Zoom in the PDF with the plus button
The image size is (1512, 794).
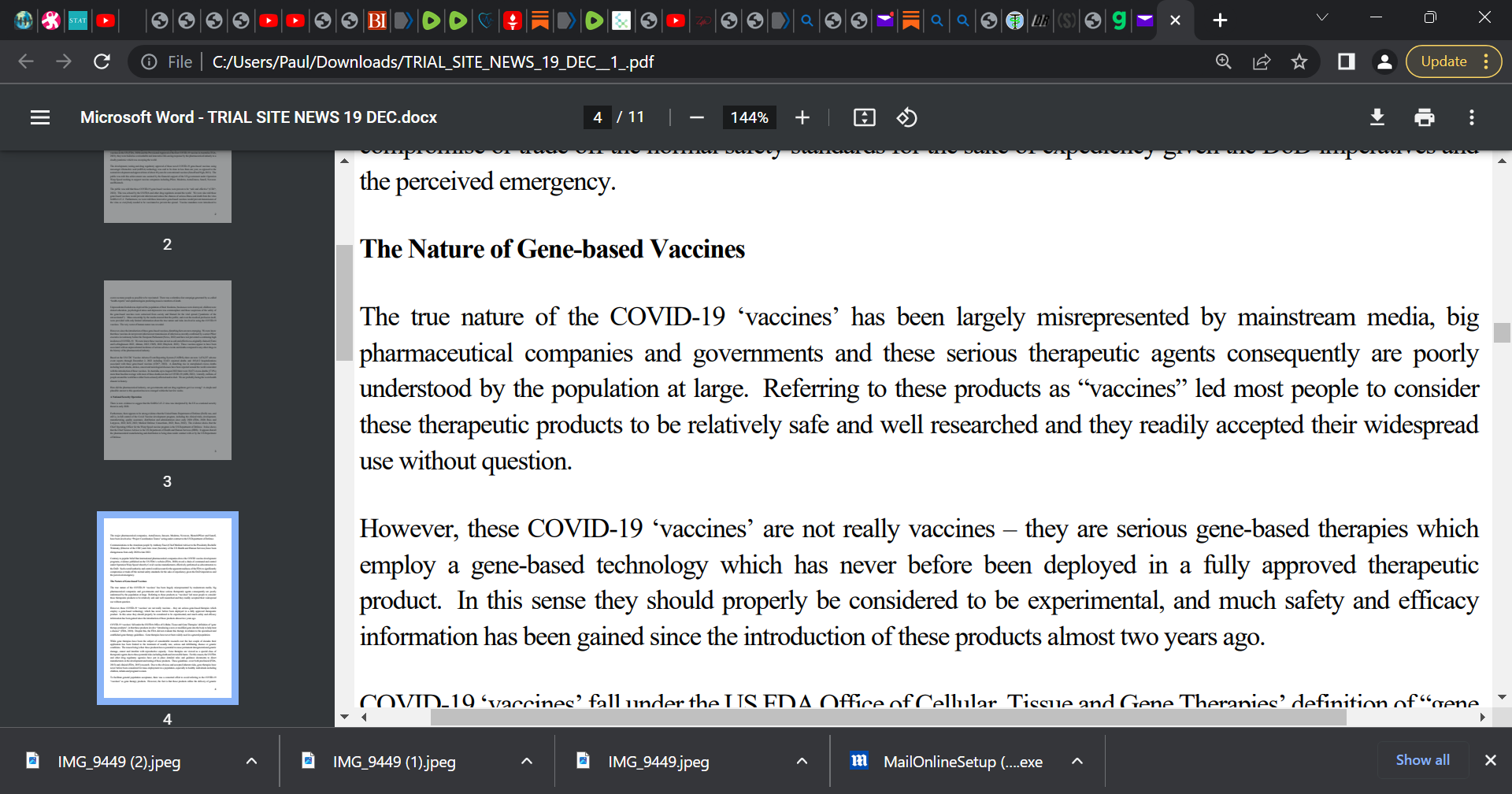click(802, 117)
